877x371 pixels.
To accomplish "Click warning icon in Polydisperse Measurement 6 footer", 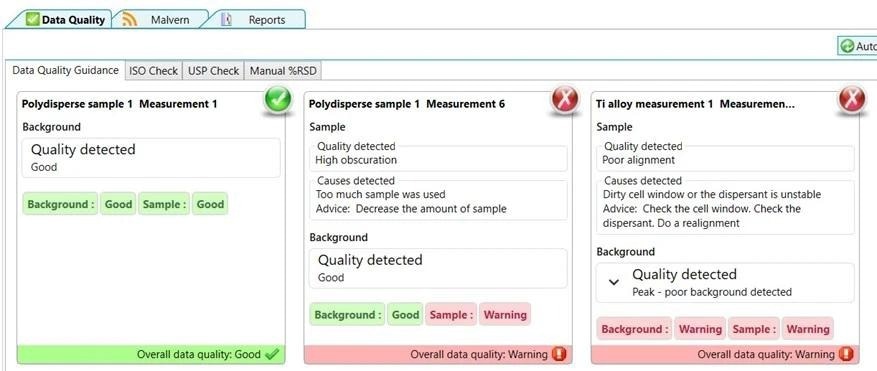I will (x=559, y=354).
